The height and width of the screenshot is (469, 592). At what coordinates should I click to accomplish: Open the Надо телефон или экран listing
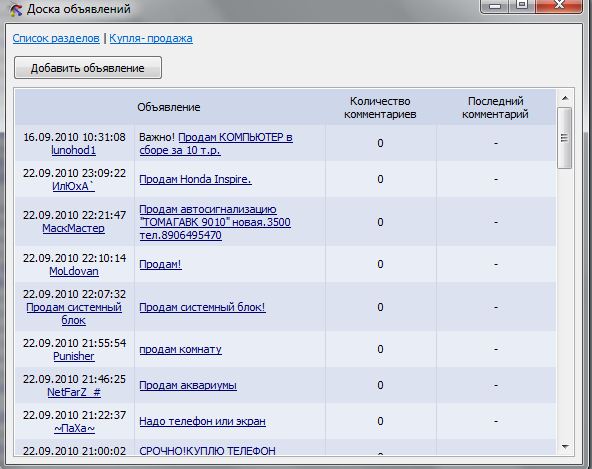coord(202,421)
